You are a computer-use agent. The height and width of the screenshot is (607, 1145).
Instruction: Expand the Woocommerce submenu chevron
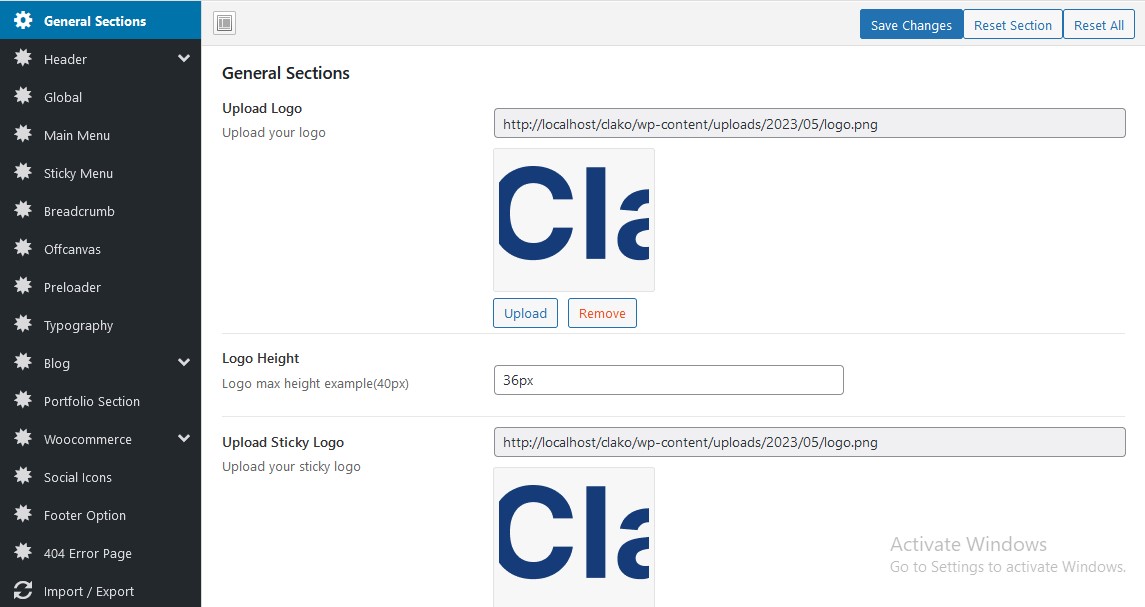coord(184,439)
